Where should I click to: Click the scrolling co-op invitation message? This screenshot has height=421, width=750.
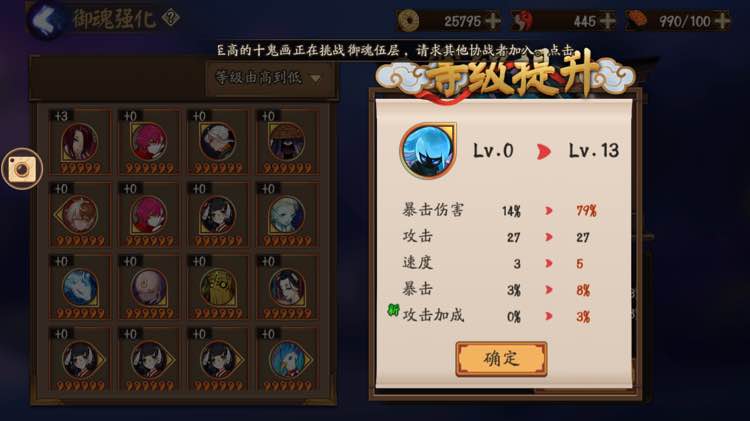point(396,51)
